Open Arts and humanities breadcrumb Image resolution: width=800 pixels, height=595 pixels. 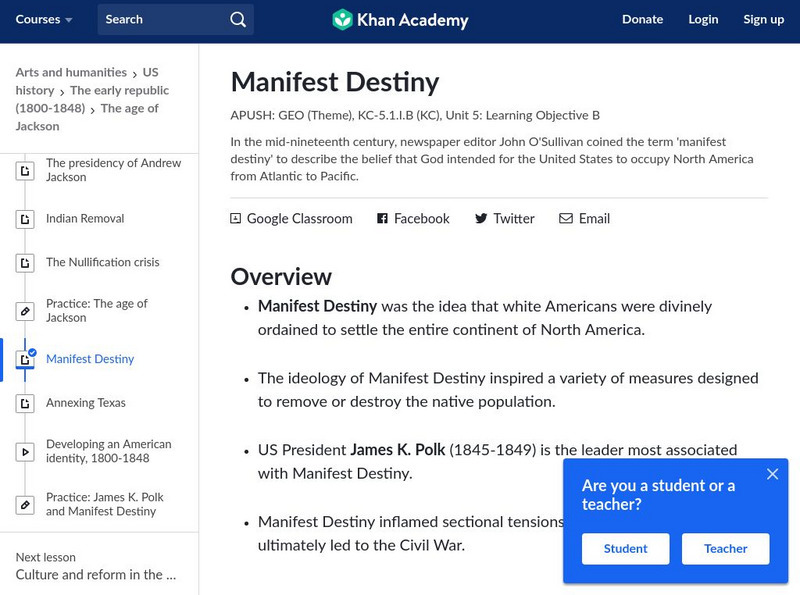pyautogui.click(x=71, y=72)
